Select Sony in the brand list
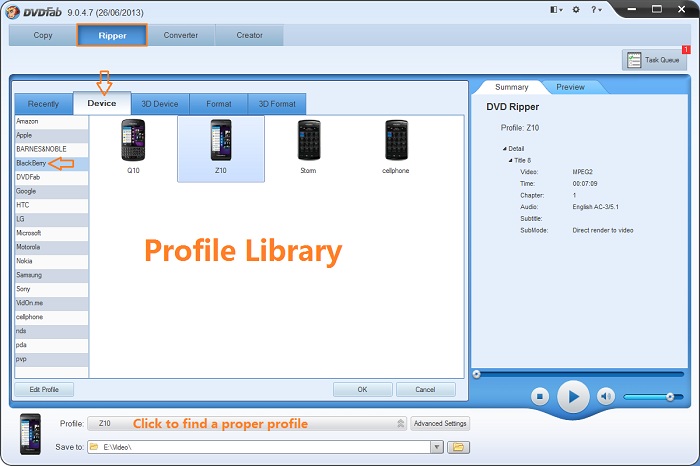The width and height of the screenshot is (700, 466). 51,289
